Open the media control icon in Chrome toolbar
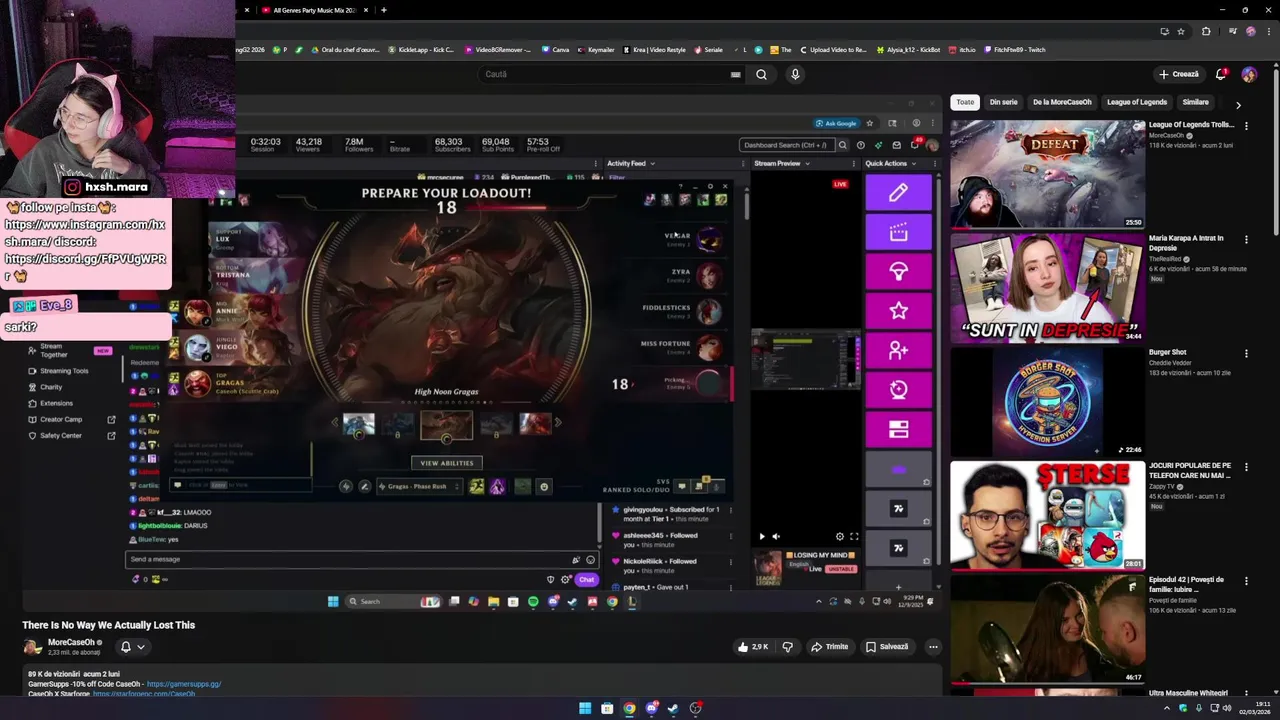 [1233, 31]
